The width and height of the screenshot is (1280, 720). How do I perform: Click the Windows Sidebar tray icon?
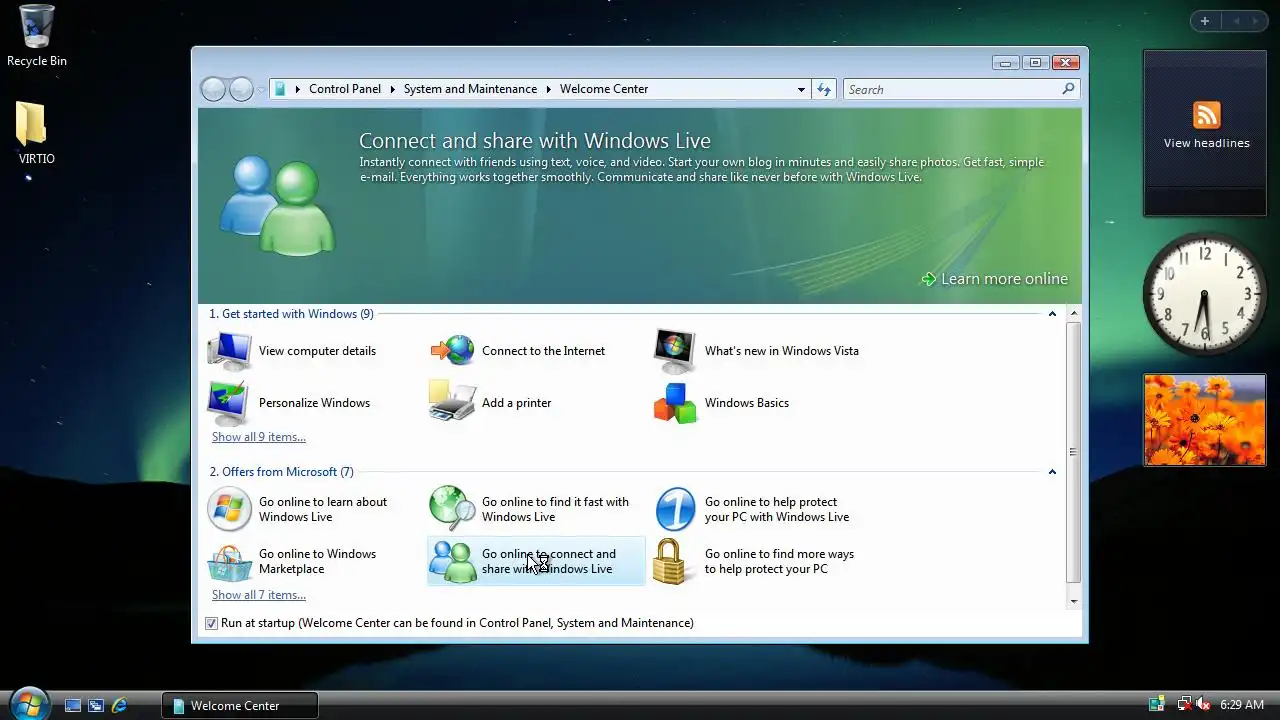[x=1157, y=705]
